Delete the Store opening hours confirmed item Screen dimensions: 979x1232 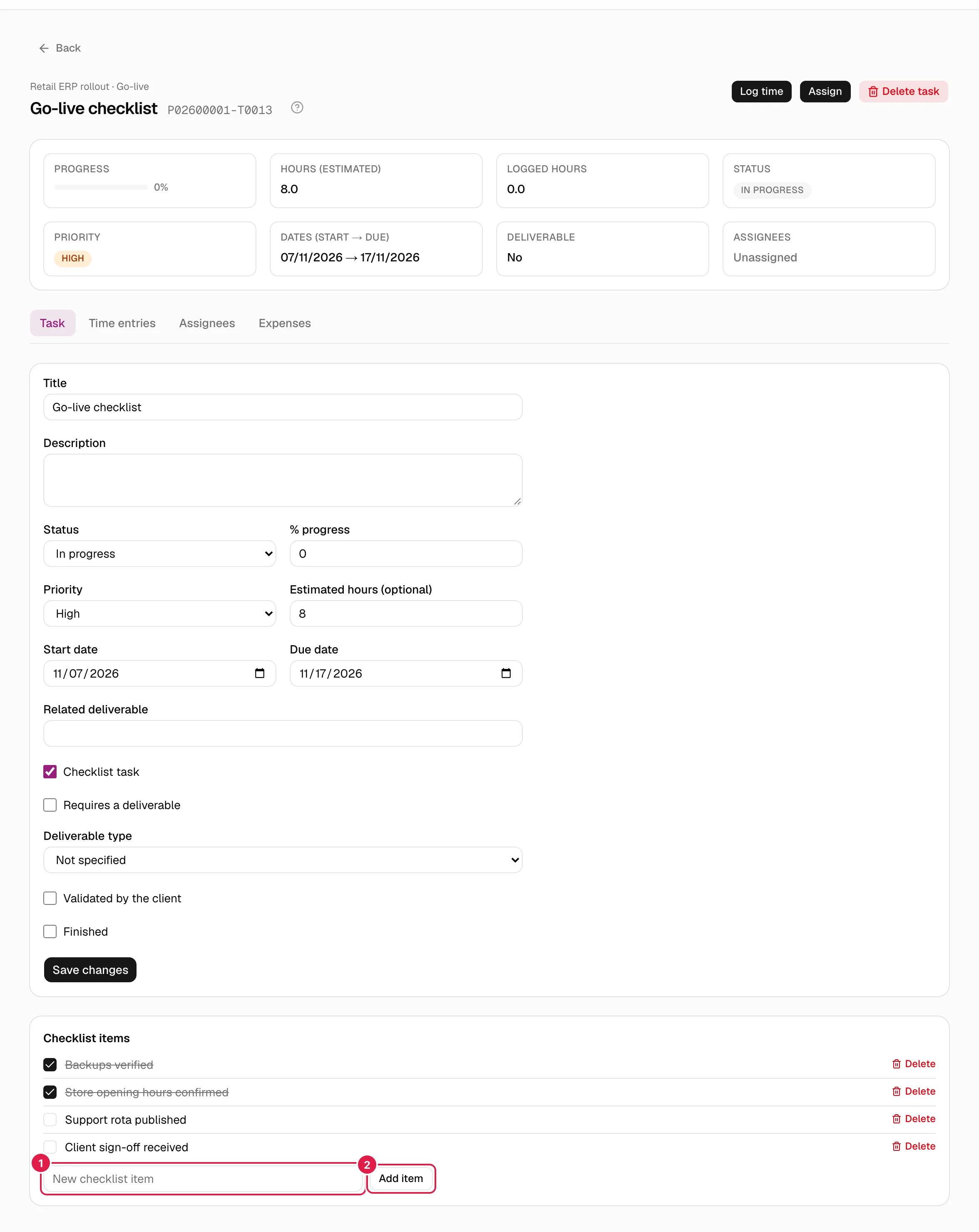pyautogui.click(x=913, y=1091)
